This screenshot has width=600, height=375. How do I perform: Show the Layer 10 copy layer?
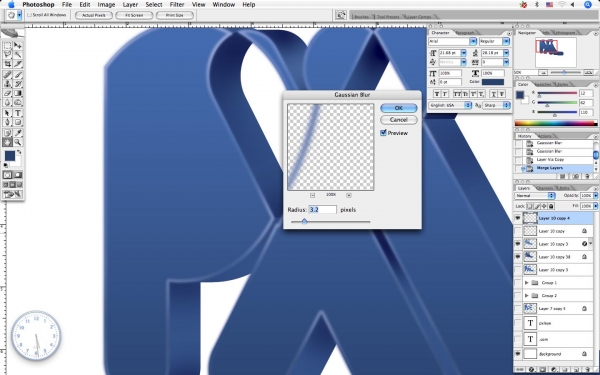point(518,231)
